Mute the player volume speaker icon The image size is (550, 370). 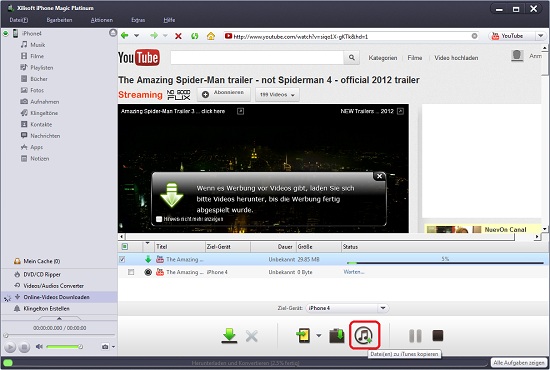(39, 347)
